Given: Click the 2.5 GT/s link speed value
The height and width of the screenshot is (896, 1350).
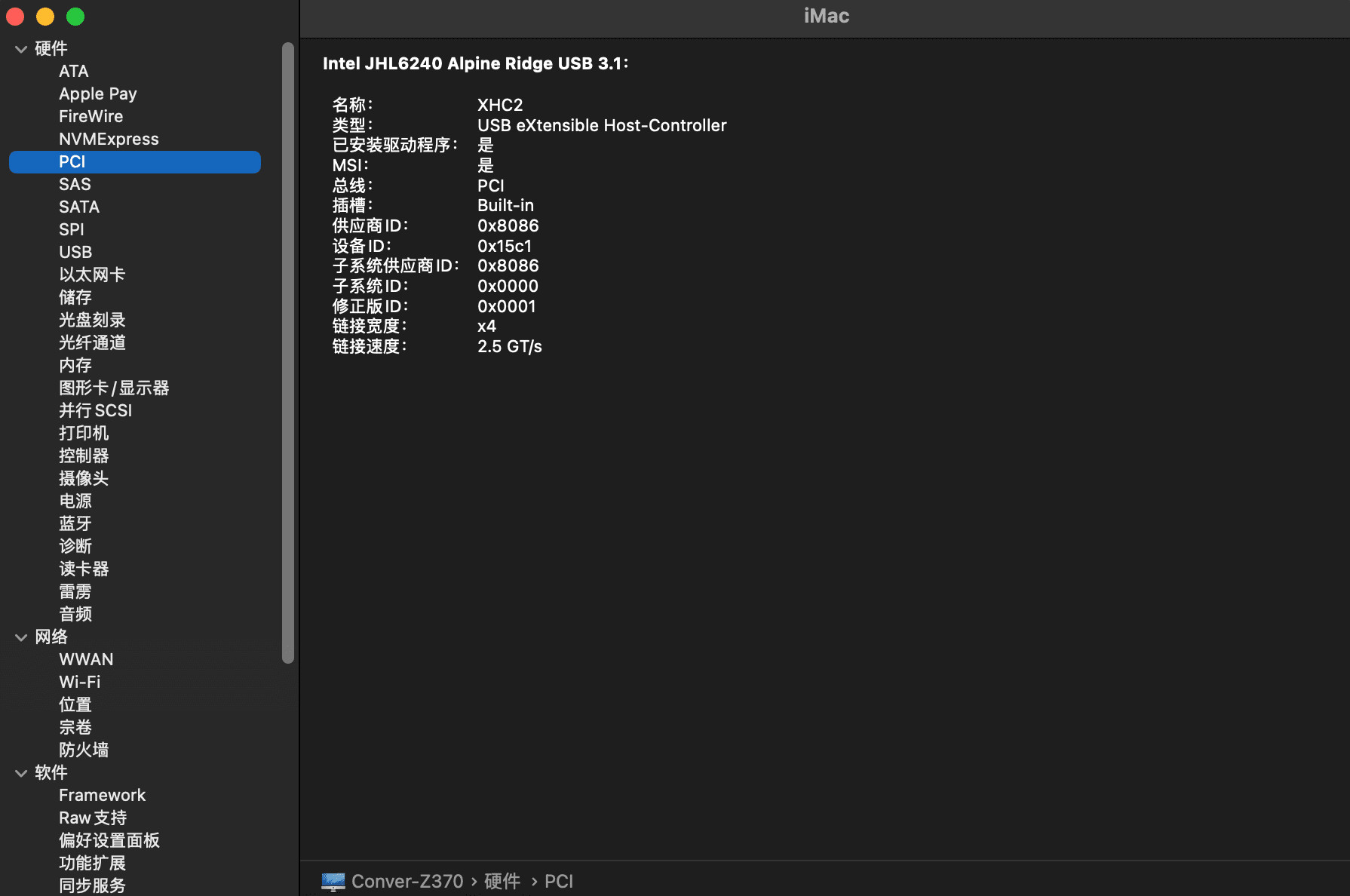Looking at the screenshot, I should [x=510, y=346].
